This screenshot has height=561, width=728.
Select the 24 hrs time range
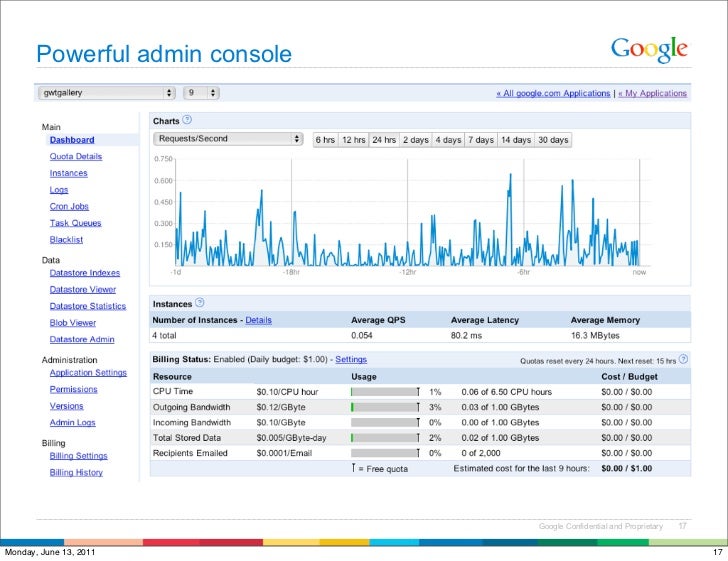384,140
